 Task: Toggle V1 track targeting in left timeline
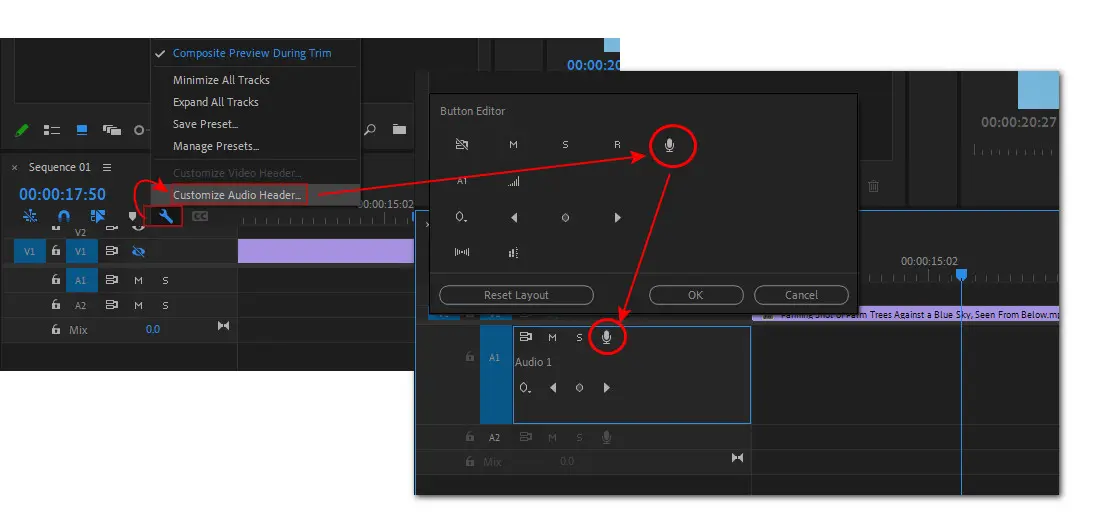coord(81,251)
